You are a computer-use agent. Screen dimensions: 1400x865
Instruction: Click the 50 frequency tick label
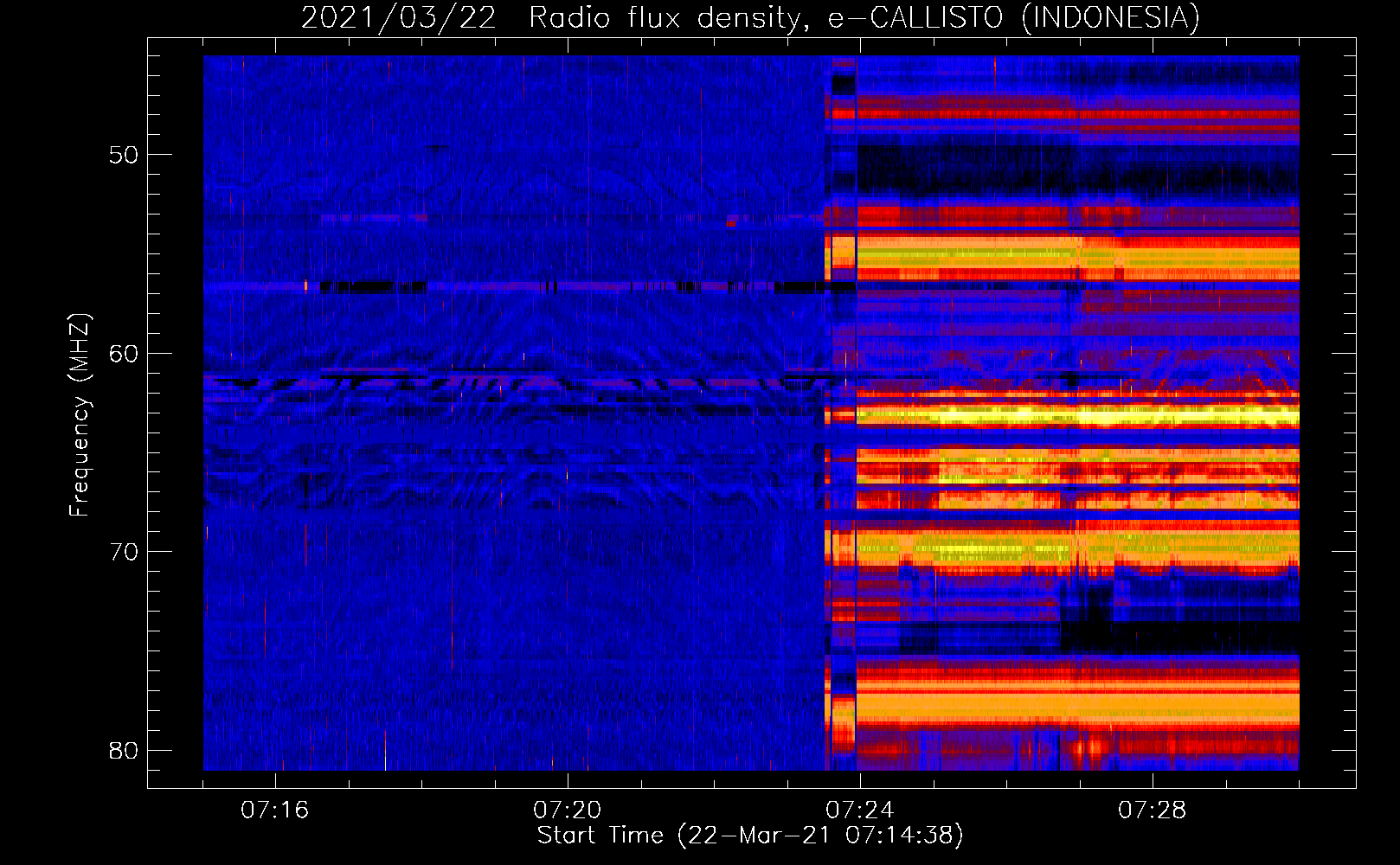[x=125, y=155]
